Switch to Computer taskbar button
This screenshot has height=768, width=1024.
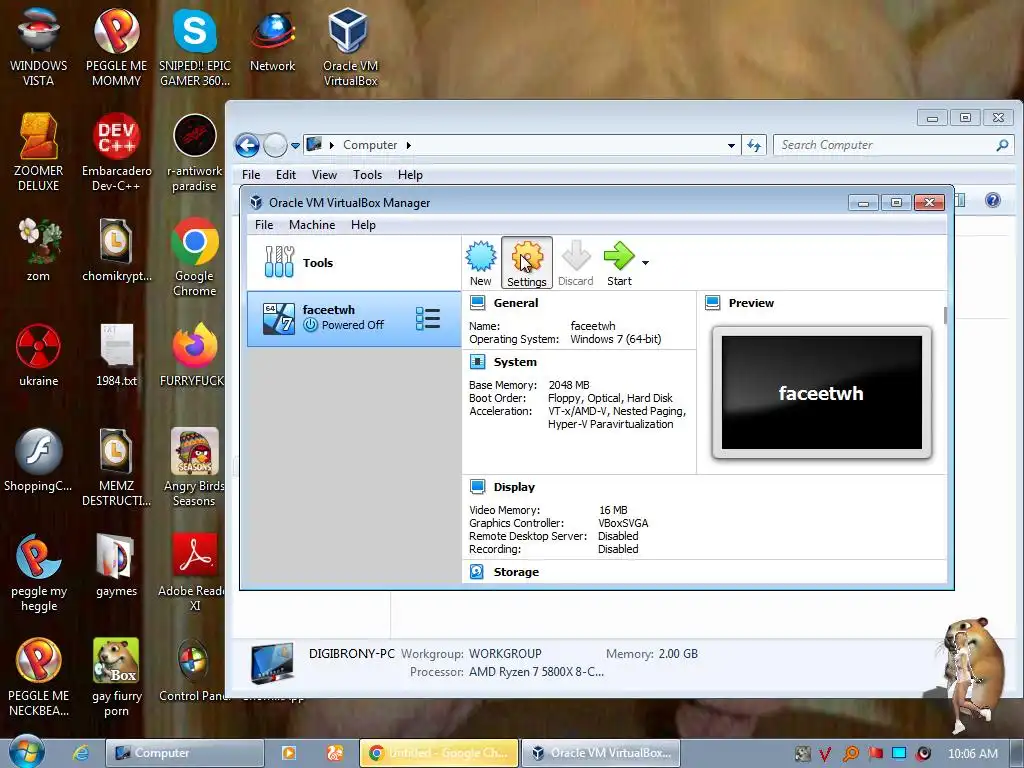[x=185, y=753]
